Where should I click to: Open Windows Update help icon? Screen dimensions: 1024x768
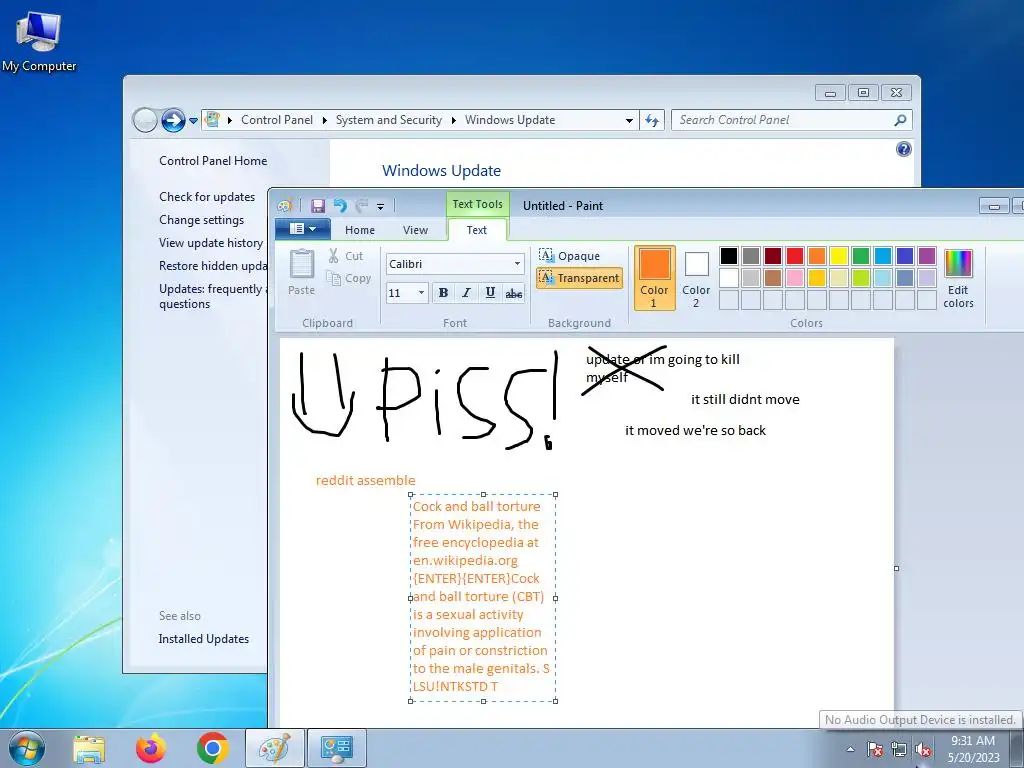point(903,150)
